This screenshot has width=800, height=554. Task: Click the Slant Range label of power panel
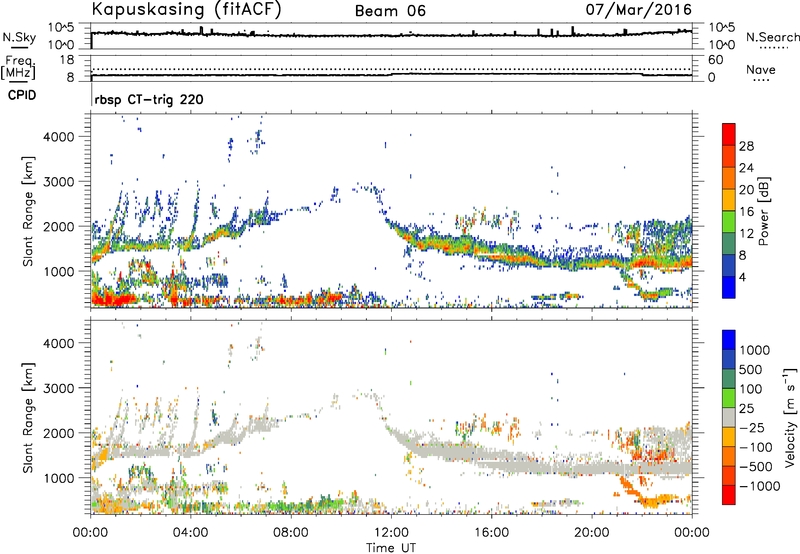pos(29,211)
